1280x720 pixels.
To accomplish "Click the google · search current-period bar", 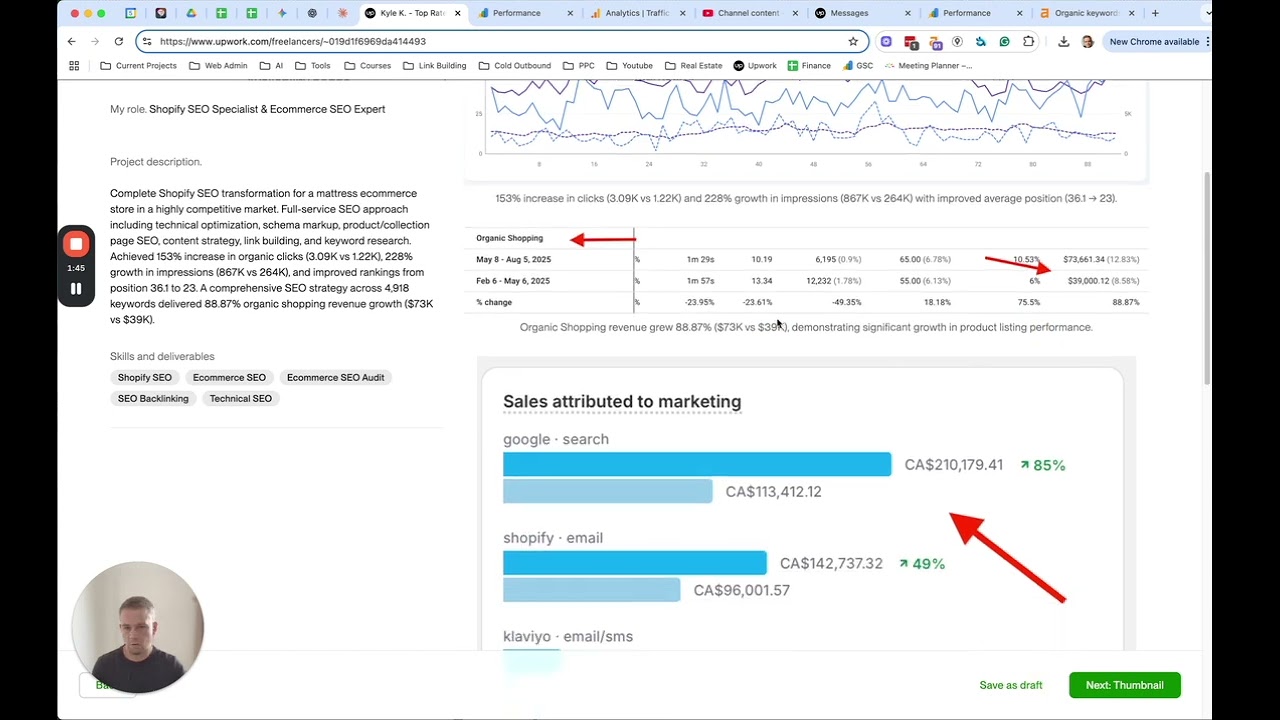I will [x=697, y=464].
